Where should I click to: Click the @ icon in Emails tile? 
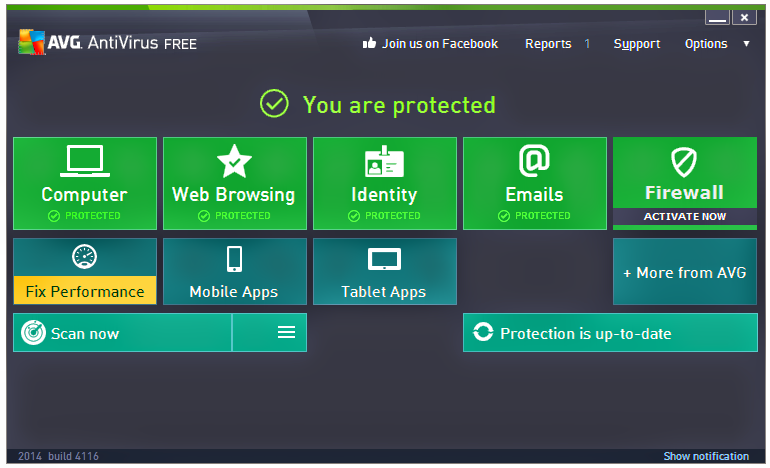pyautogui.click(x=534, y=161)
